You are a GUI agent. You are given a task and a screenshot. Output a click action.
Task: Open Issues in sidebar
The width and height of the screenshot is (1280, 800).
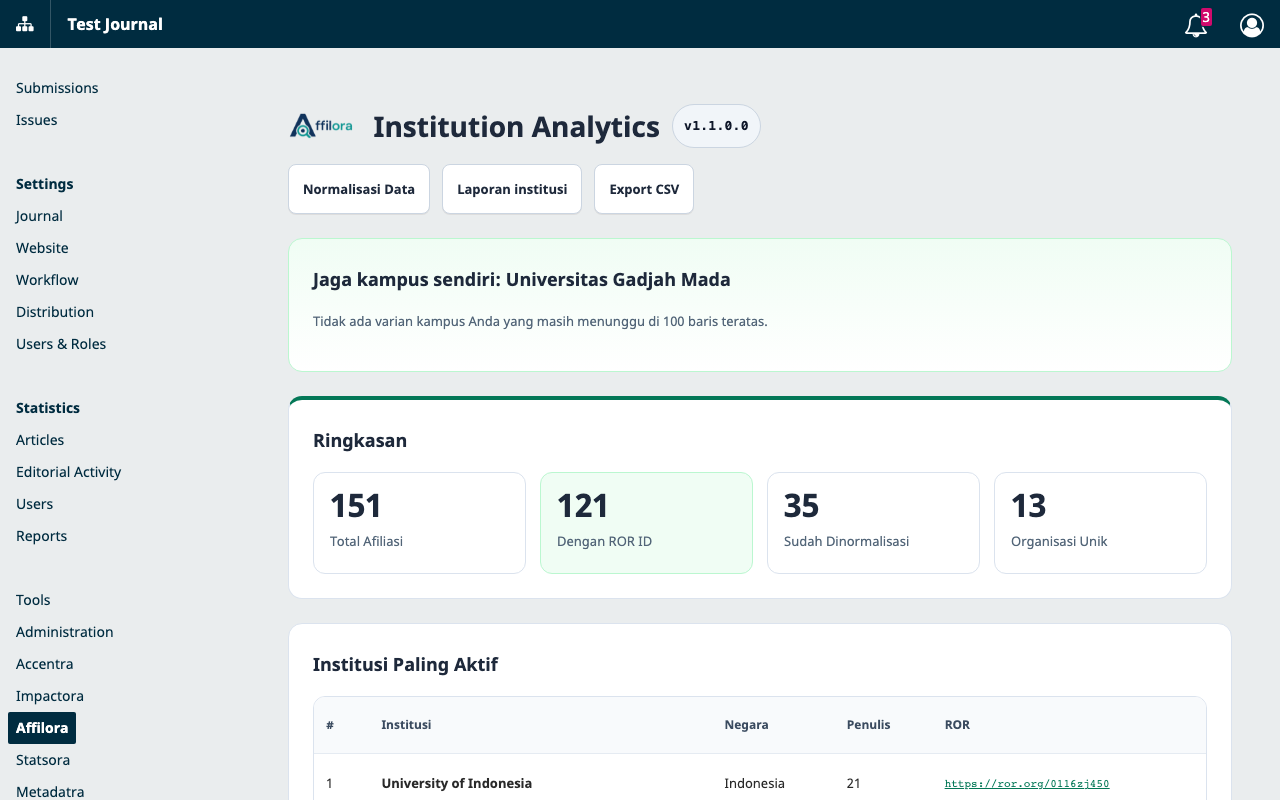coord(37,120)
